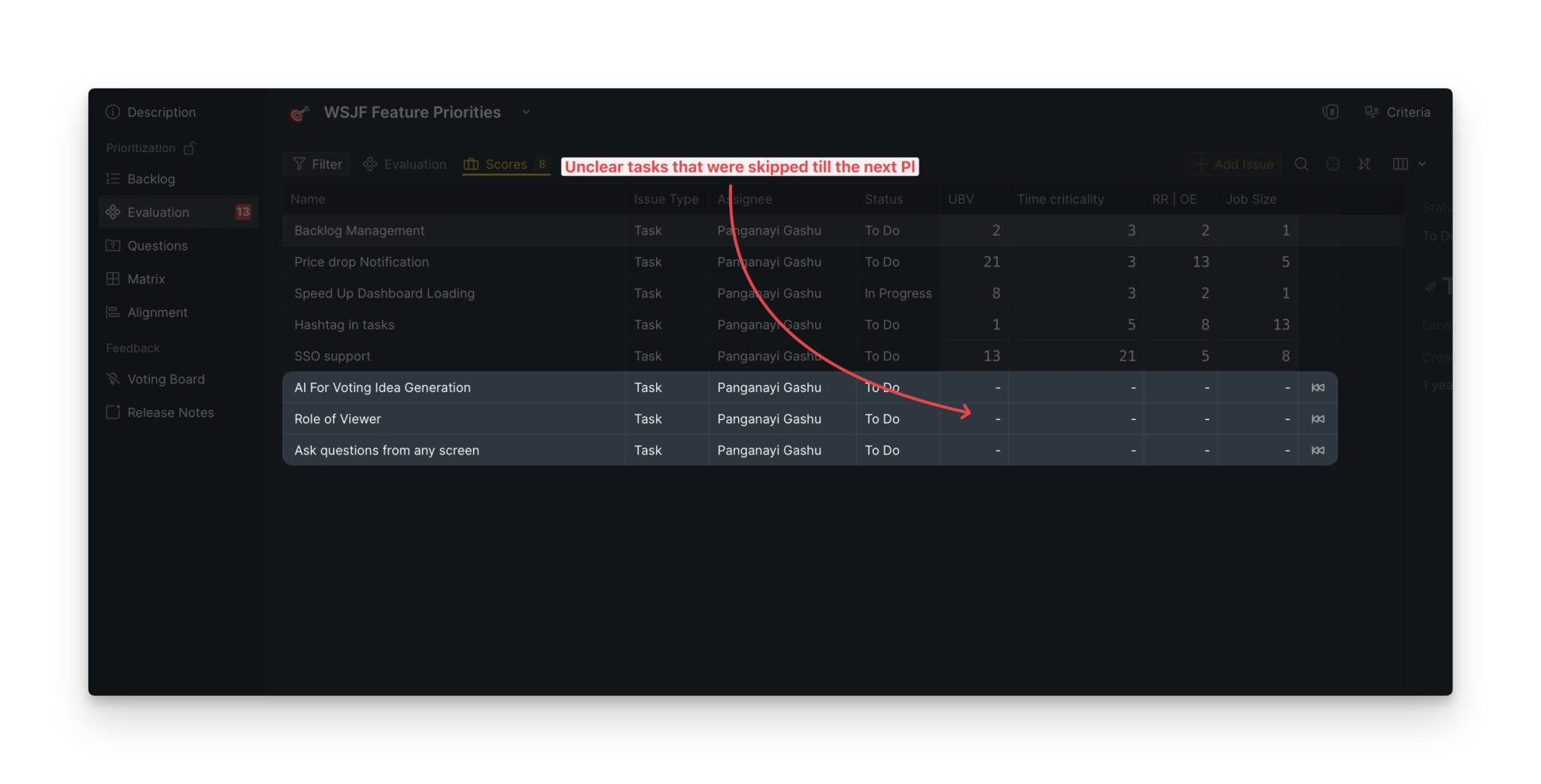Click the Add Issue button
The width and height of the screenshot is (1541, 784).
click(1233, 164)
